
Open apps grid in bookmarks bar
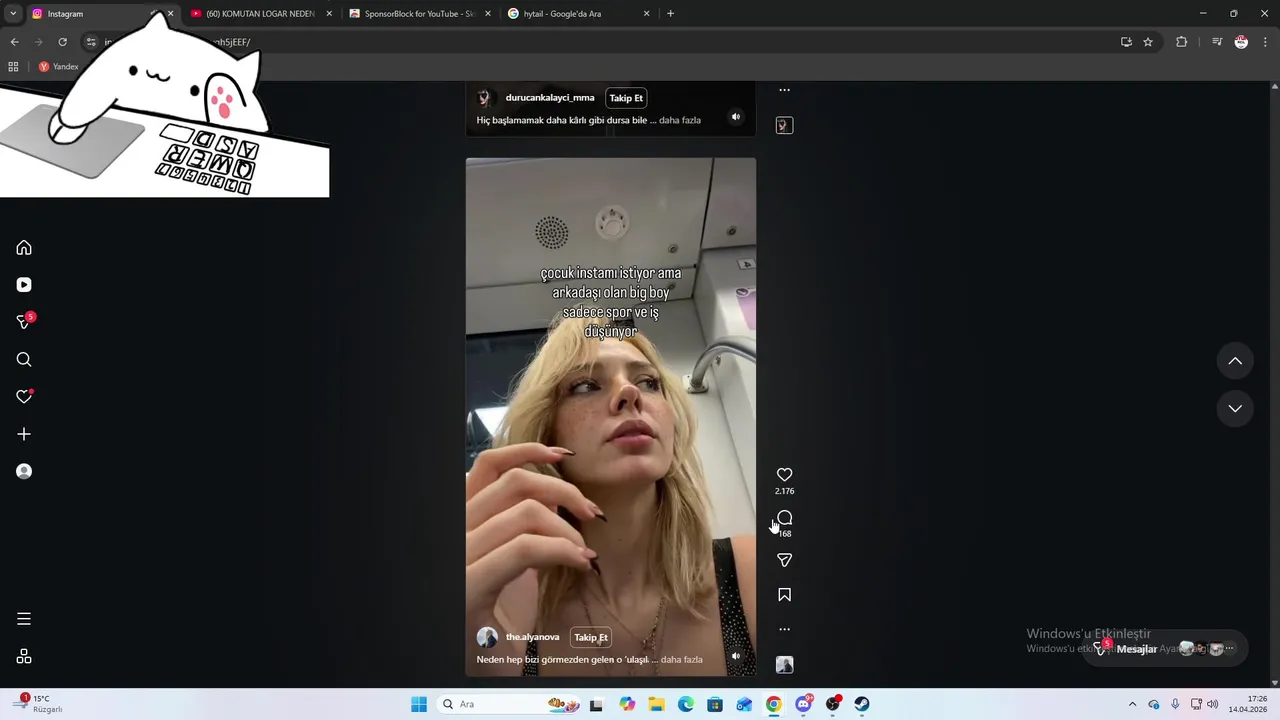[x=13, y=67]
